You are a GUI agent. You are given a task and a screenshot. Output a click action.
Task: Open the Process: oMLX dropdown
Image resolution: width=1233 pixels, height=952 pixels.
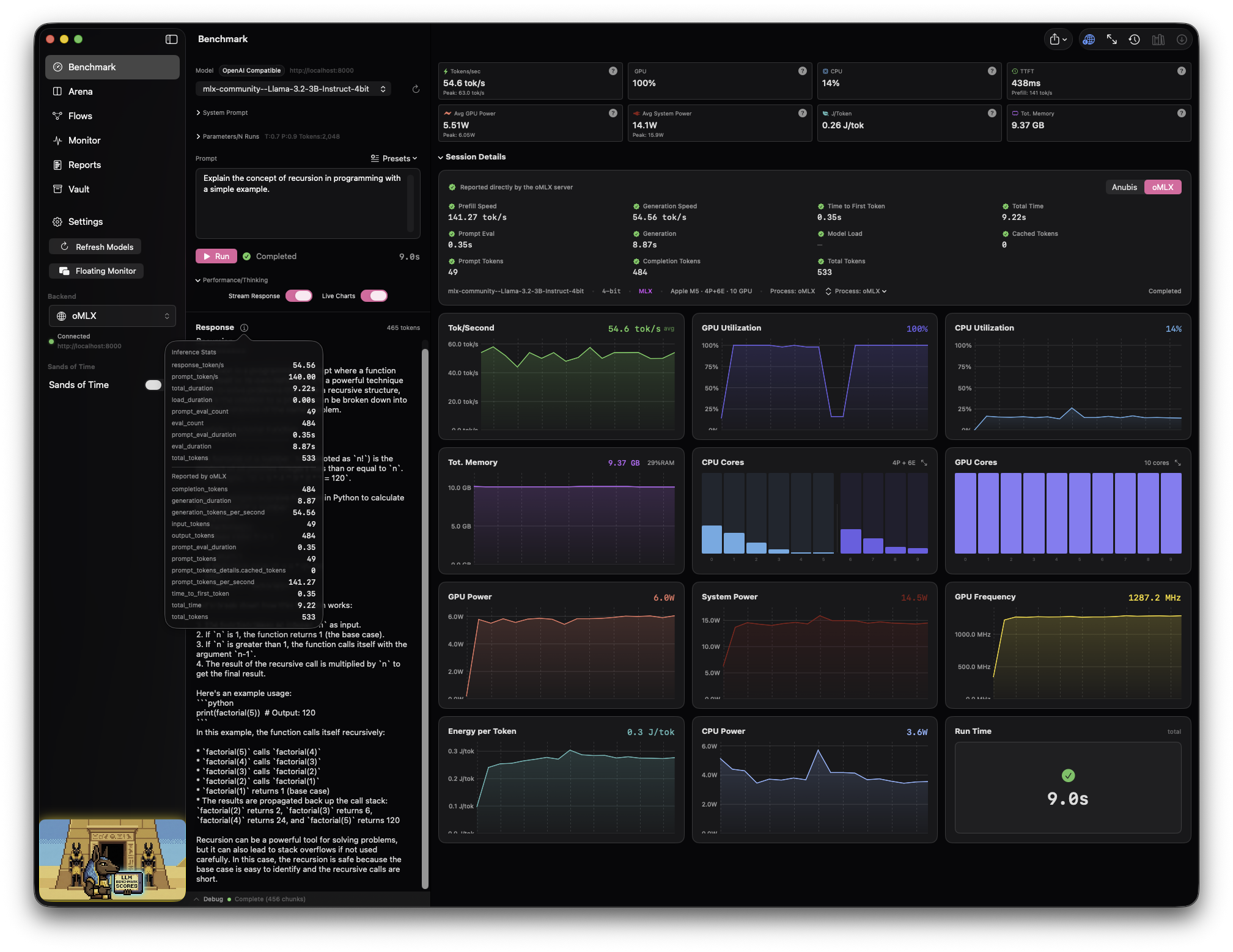tap(856, 291)
